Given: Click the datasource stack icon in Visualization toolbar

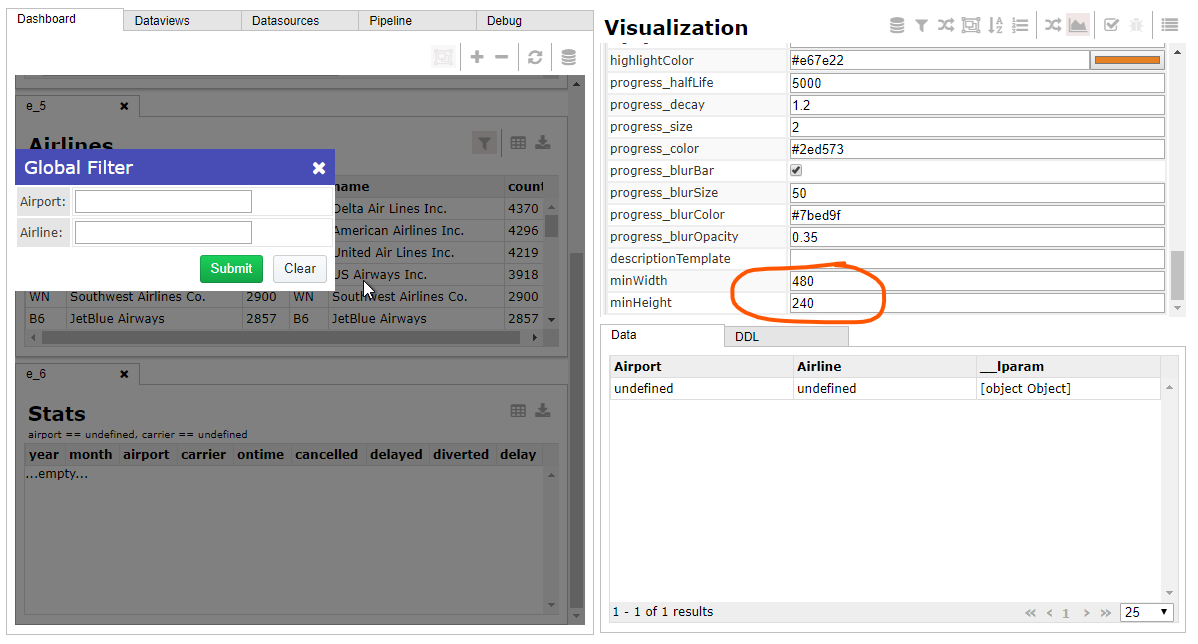Looking at the screenshot, I should tap(896, 24).
